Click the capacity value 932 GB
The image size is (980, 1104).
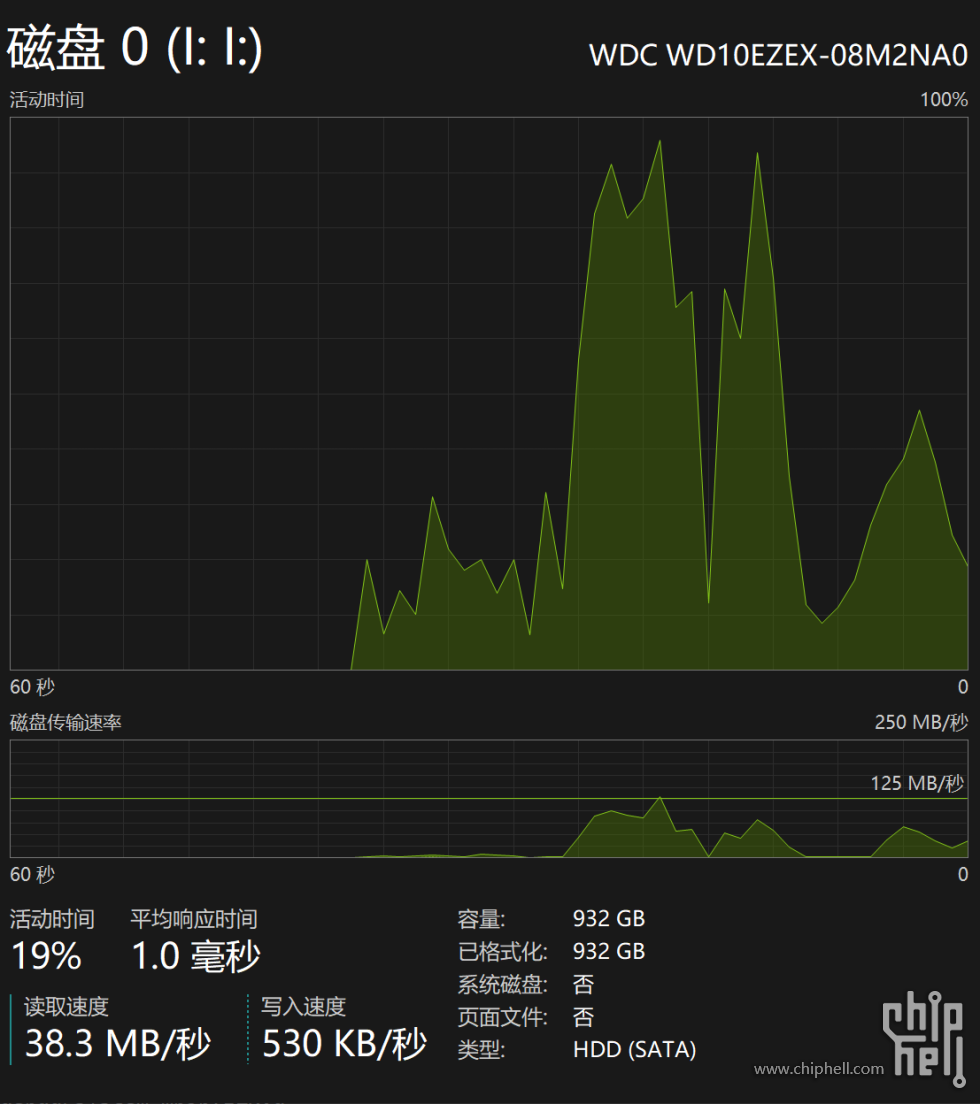pyautogui.click(x=609, y=919)
